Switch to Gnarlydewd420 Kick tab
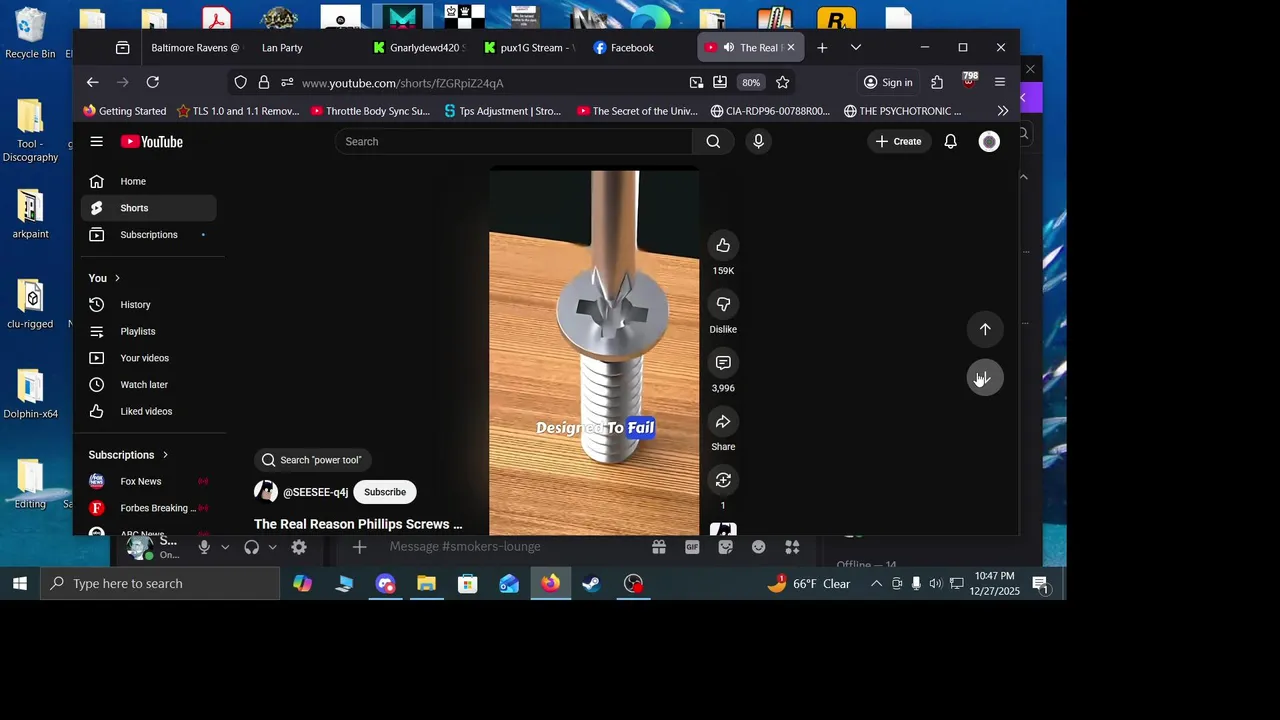Viewport: 1280px width, 720px height. pyautogui.click(x=417, y=47)
